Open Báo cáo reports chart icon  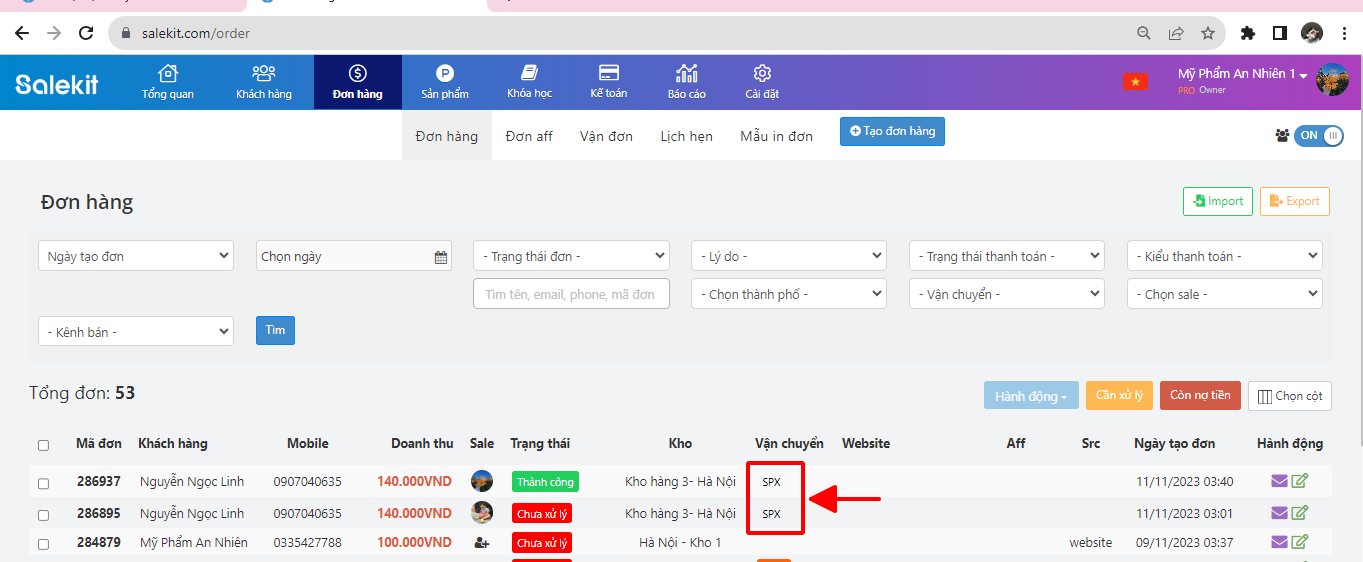coord(687,74)
